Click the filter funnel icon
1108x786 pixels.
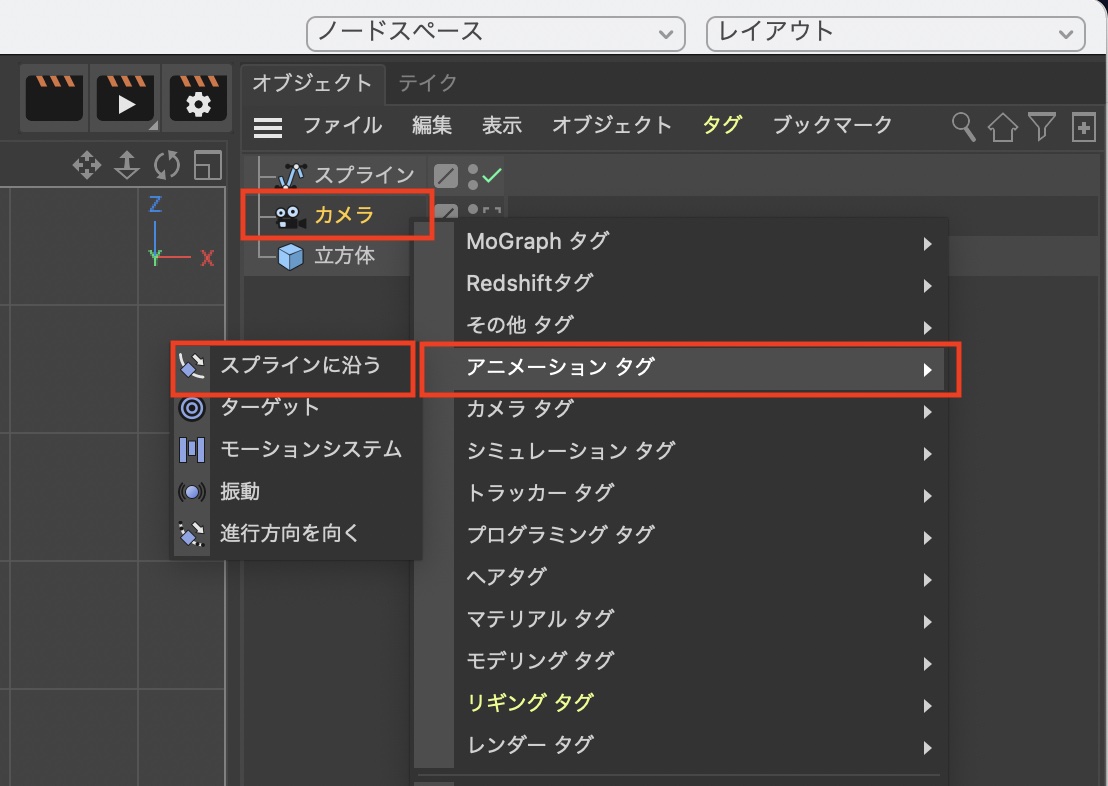pyautogui.click(x=1042, y=126)
